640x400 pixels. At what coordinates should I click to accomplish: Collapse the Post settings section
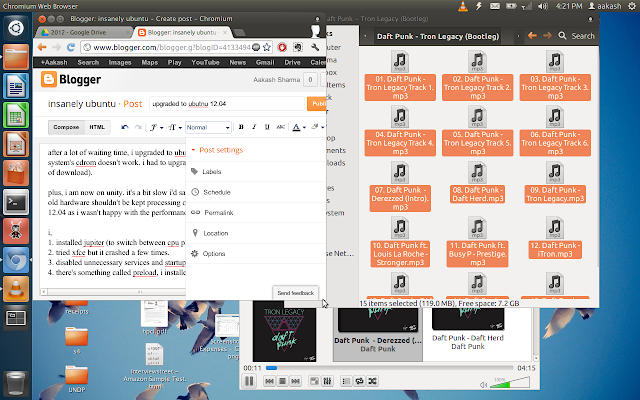click(217, 150)
